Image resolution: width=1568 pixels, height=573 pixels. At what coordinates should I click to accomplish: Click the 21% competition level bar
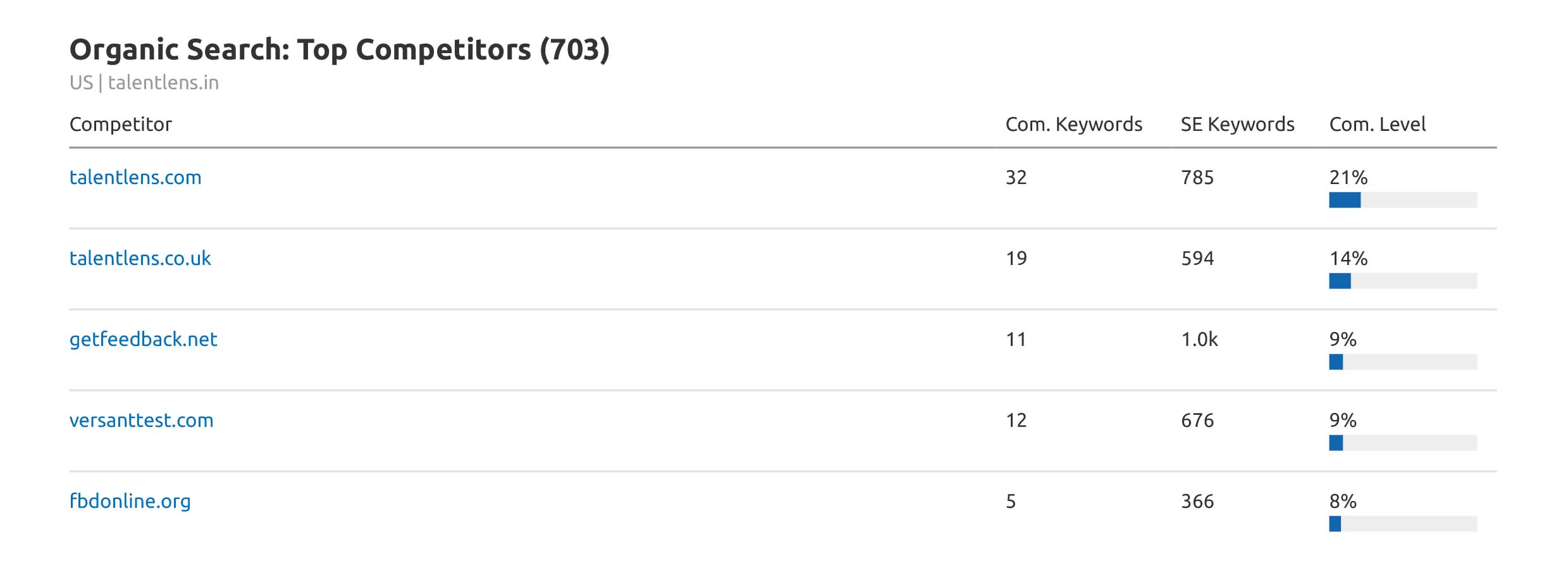click(x=1402, y=200)
